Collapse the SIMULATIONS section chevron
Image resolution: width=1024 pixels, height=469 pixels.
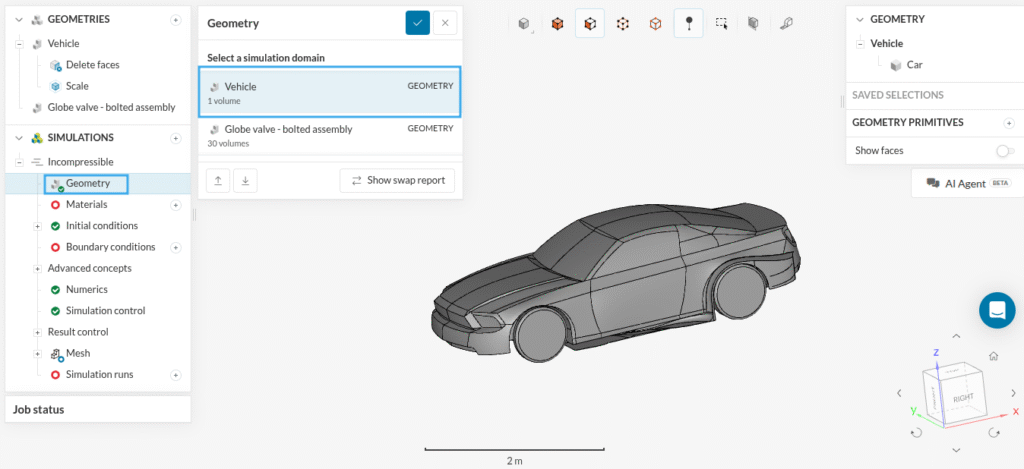coord(19,138)
